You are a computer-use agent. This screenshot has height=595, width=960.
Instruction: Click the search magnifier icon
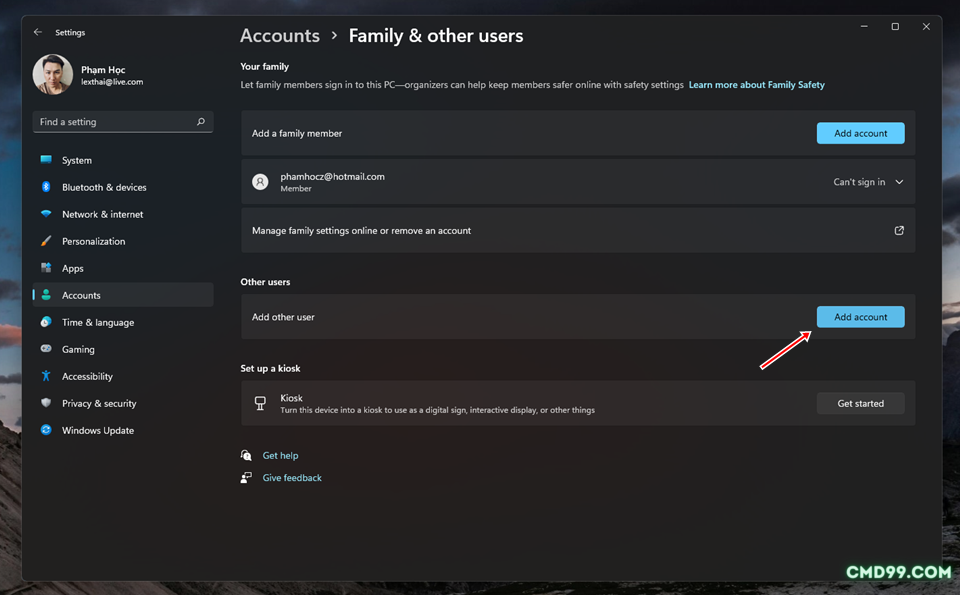point(200,122)
